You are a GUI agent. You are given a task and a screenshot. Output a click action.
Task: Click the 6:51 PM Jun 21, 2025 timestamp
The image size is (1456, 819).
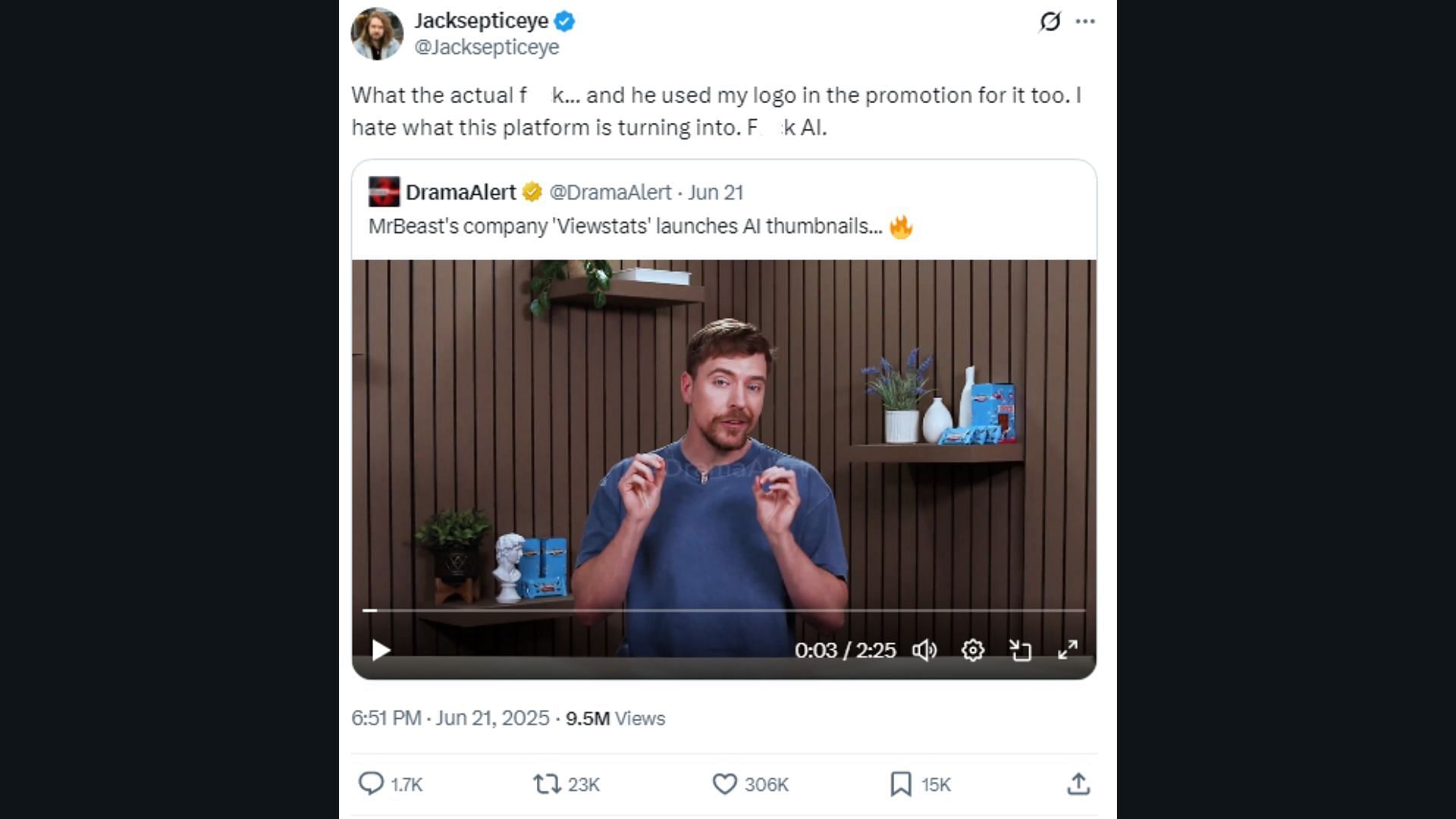[x=450, y=718]
